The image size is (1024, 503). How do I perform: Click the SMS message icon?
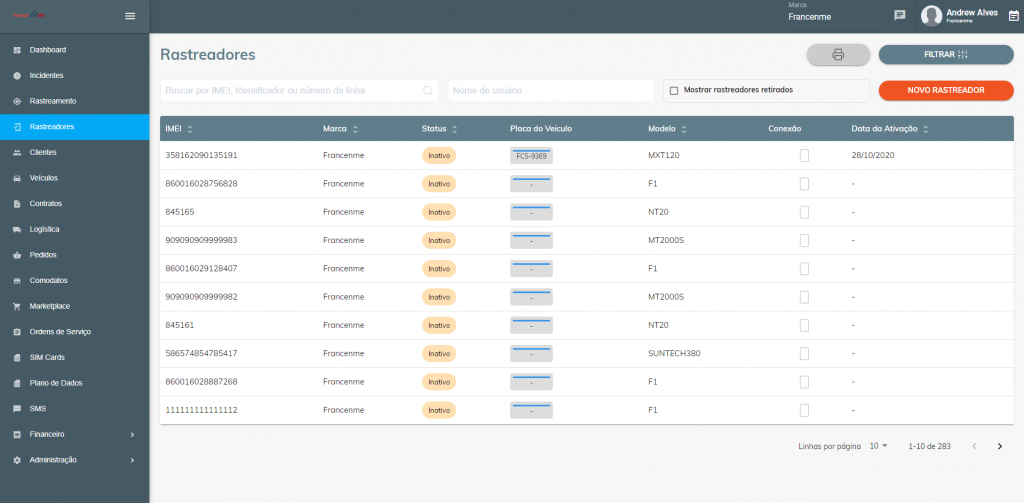(18, 409)
